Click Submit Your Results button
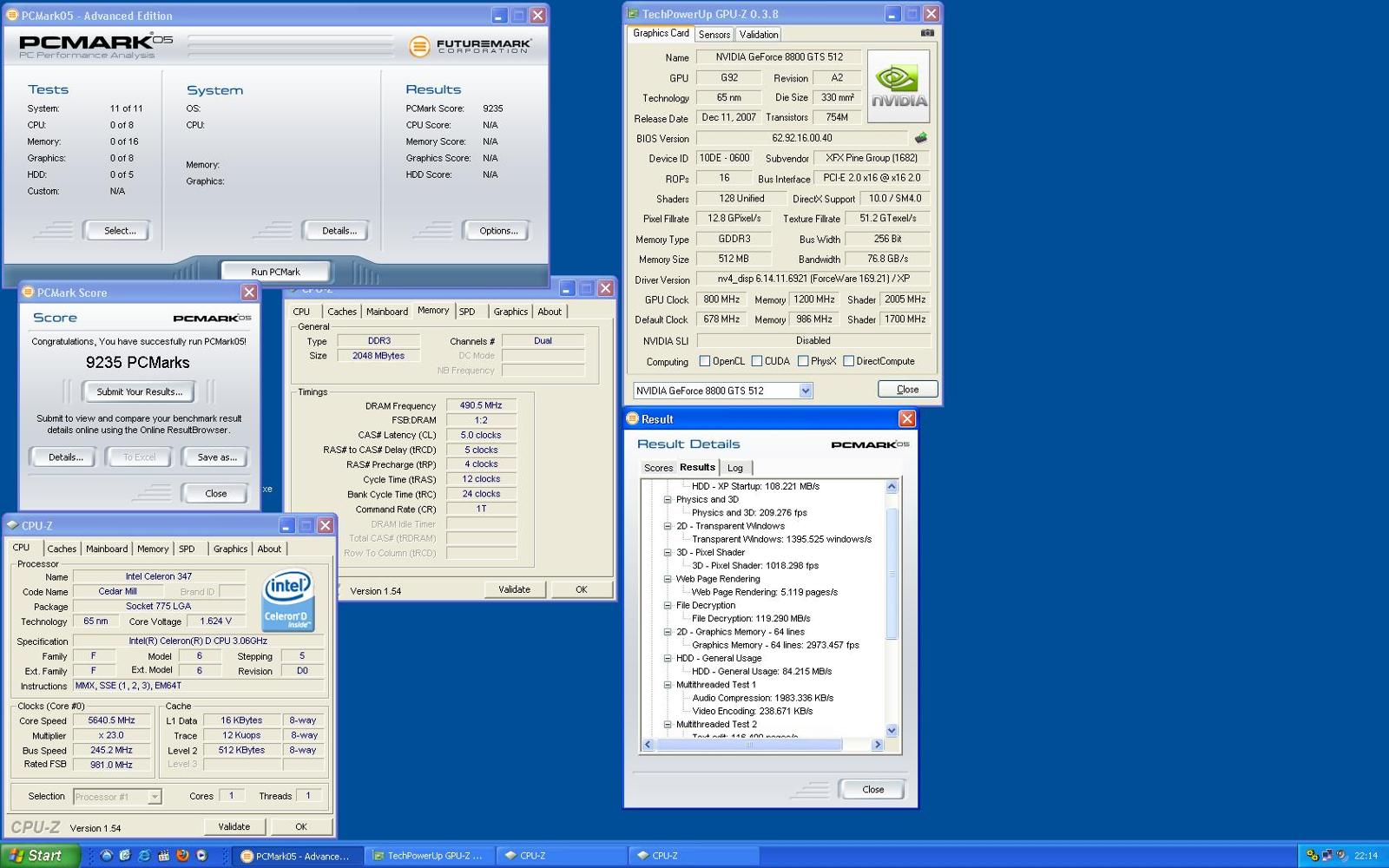The image size is (1389, 868). 139,391
